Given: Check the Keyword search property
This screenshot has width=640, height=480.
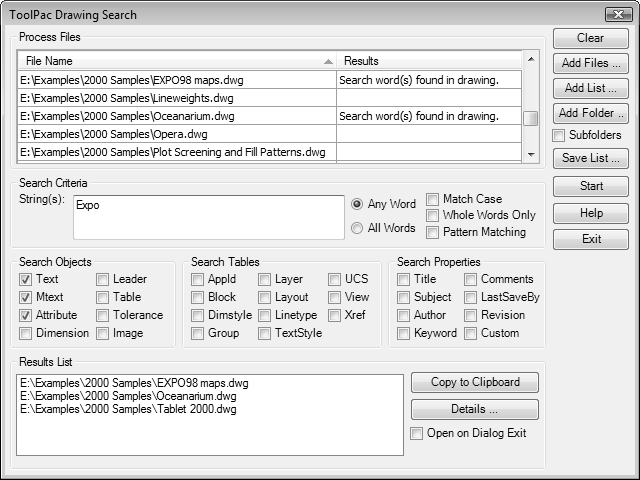Looking at the screenshot, I should [403, 333].
